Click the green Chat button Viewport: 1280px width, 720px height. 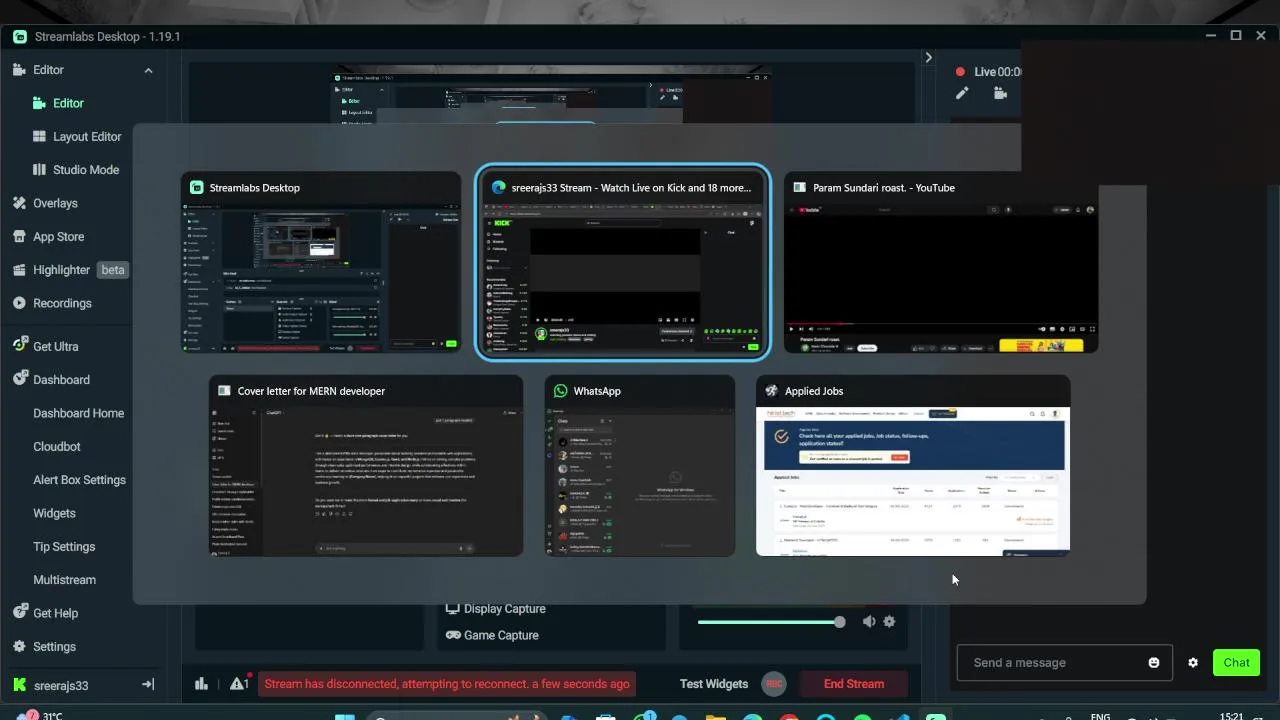1237,662
